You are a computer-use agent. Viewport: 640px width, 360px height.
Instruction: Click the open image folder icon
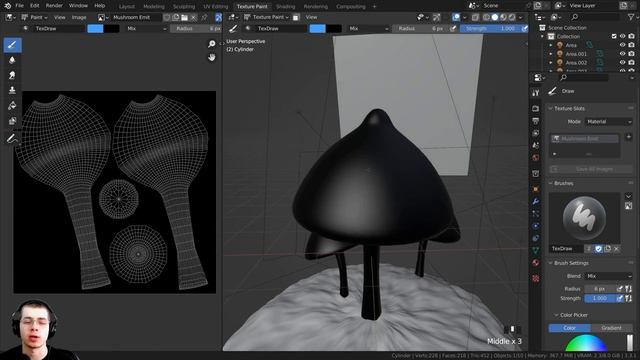[184, 17]
